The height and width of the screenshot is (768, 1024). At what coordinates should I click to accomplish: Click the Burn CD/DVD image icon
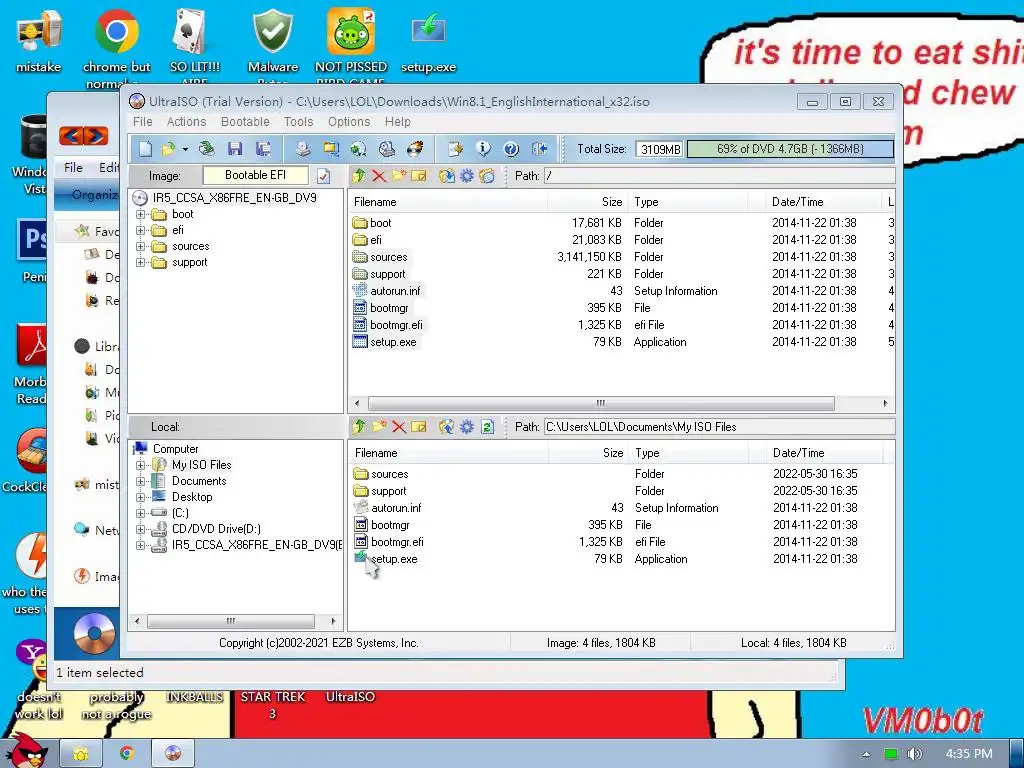coord(415,149)
